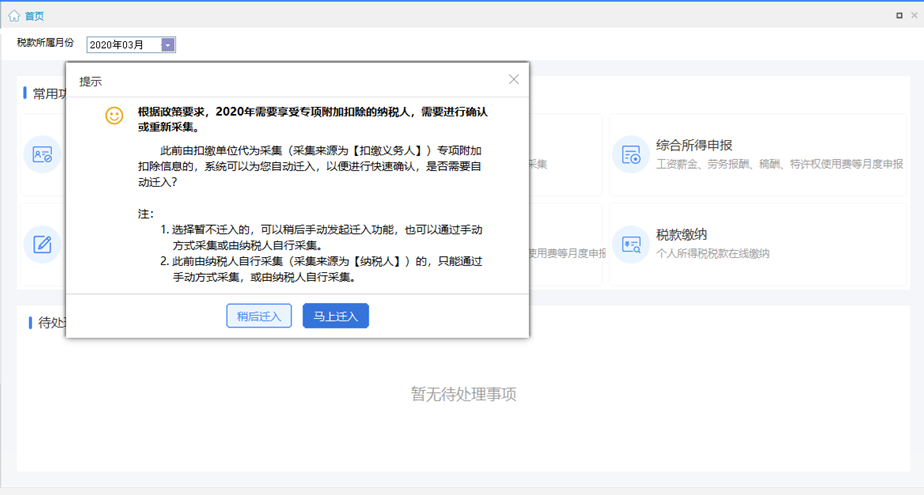
Task: Click the 个人所得税税款在线缴纳 description
Action: click(713, 254)
